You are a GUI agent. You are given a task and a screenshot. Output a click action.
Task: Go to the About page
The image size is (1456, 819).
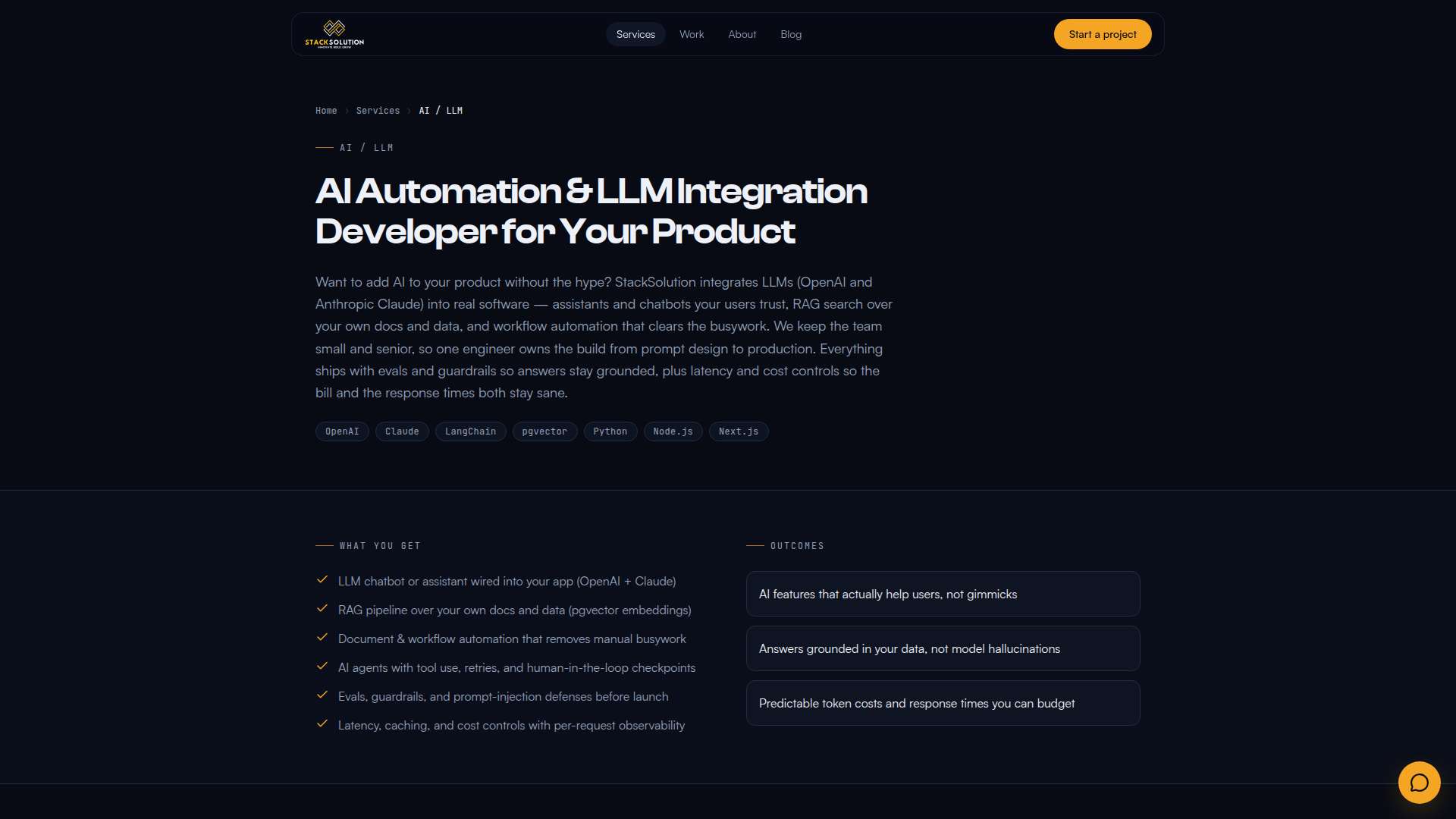(742, 34)
